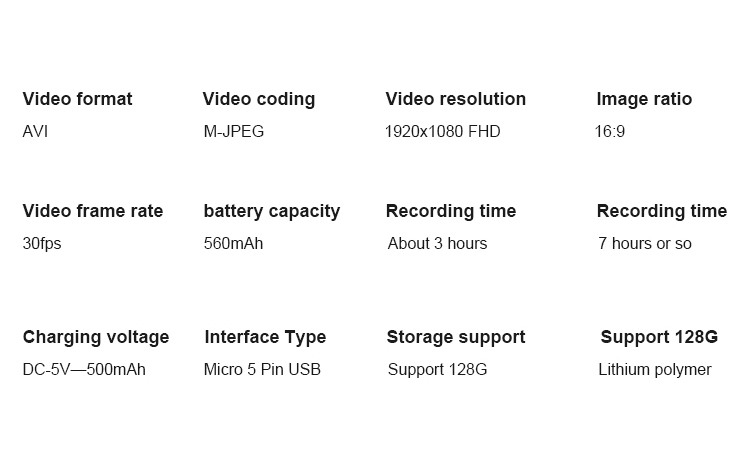Select the 7 hours or so text
Image resolution: width=750 pixels, height=468 pixels.
click(x=645, y=244)
